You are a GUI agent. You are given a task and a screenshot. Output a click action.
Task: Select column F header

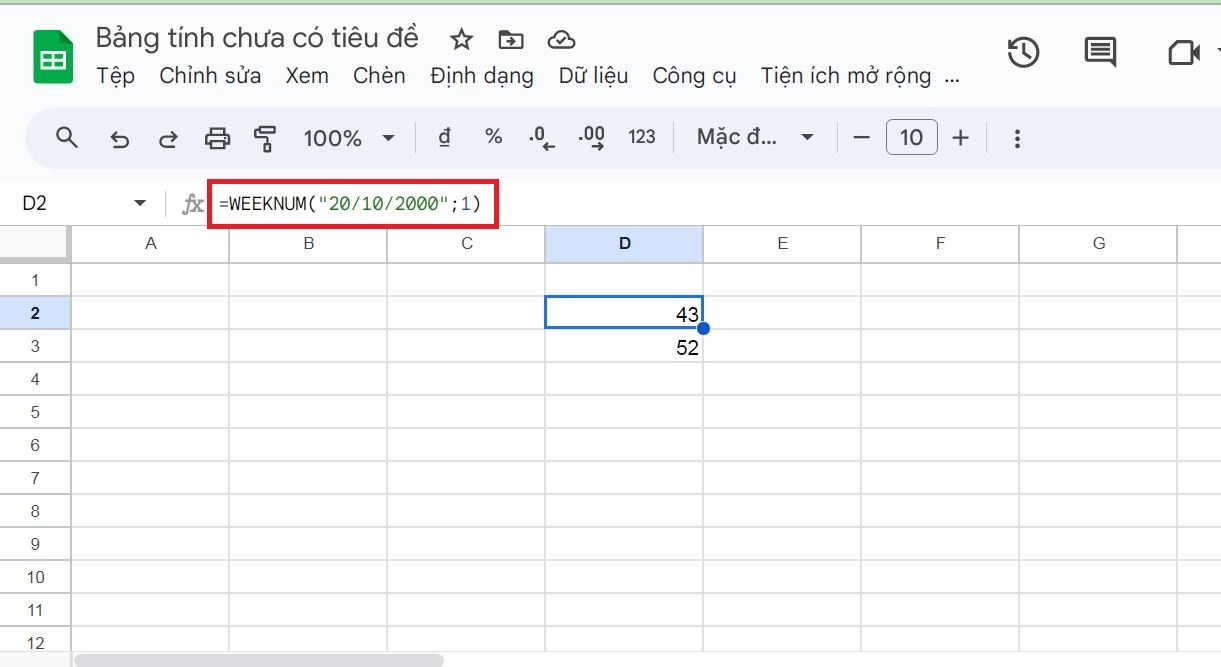pyautogui.click(x=941, y=243)
